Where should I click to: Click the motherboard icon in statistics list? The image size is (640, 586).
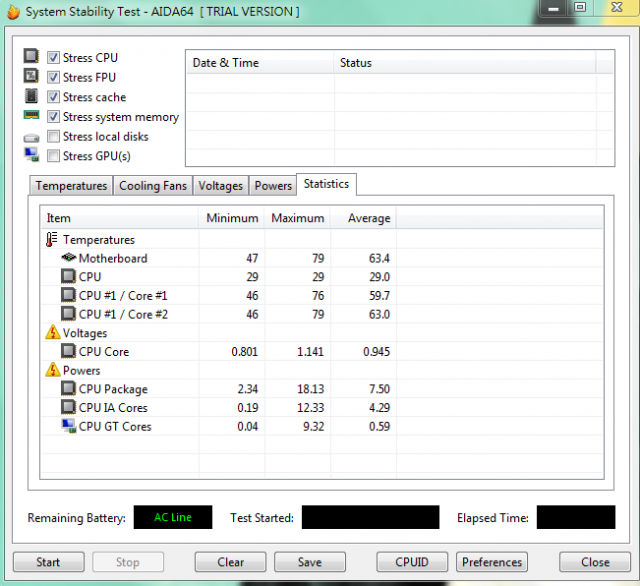[x=69, y=257]
